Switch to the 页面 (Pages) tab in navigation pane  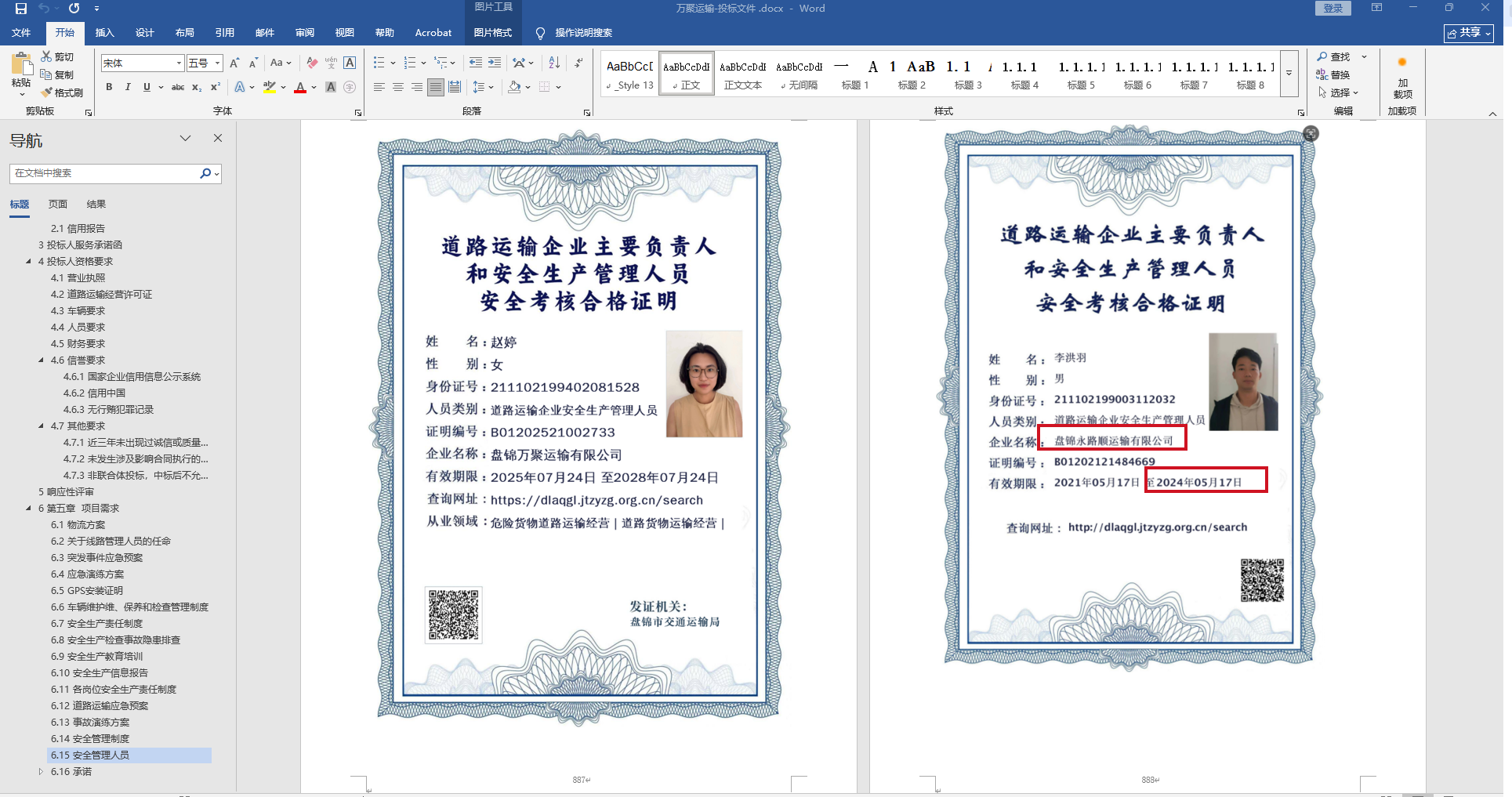(58, 205)
